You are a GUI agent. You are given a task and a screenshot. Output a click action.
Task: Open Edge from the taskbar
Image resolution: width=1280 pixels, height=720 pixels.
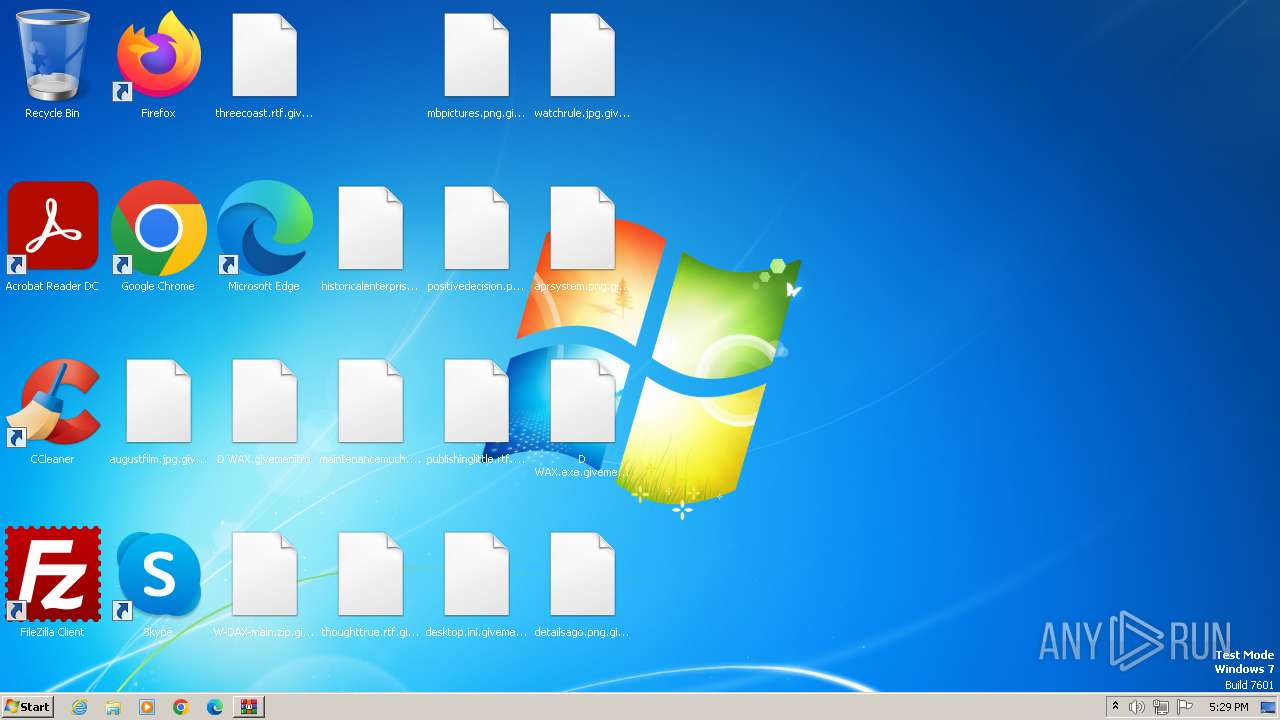point(215,707)
